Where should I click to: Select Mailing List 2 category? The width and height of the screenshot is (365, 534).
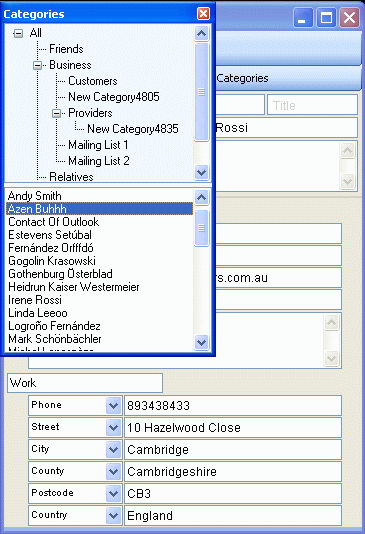click(x=99, y=161)
